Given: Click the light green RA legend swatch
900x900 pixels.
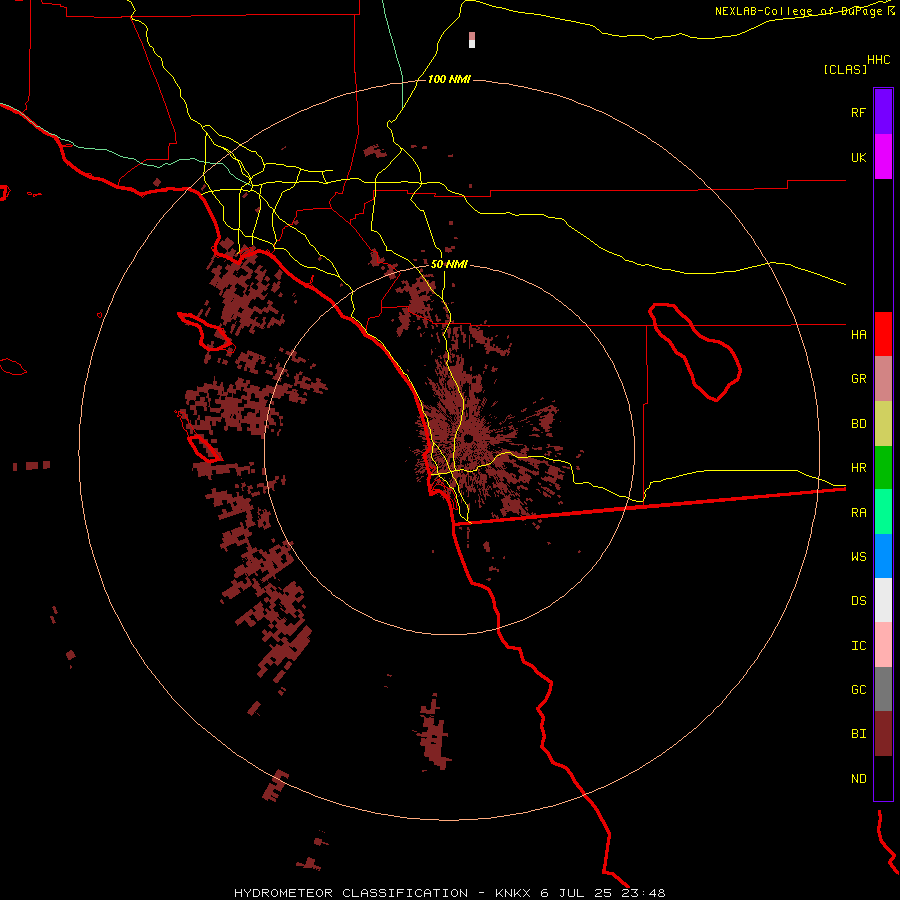Looking at the screenshot, I should 883,512.
